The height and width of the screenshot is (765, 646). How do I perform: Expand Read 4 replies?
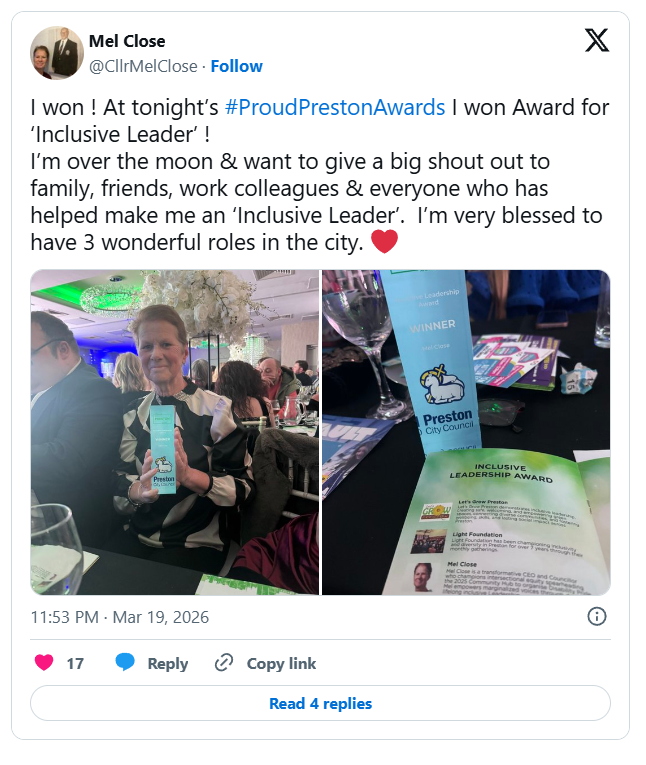pos(321,703)
